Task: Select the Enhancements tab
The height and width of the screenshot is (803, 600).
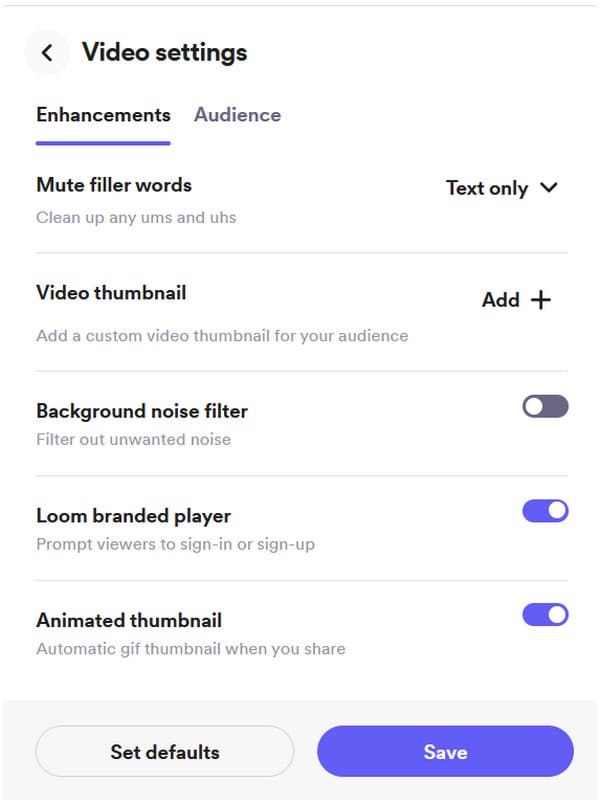Action: [102, 115]
